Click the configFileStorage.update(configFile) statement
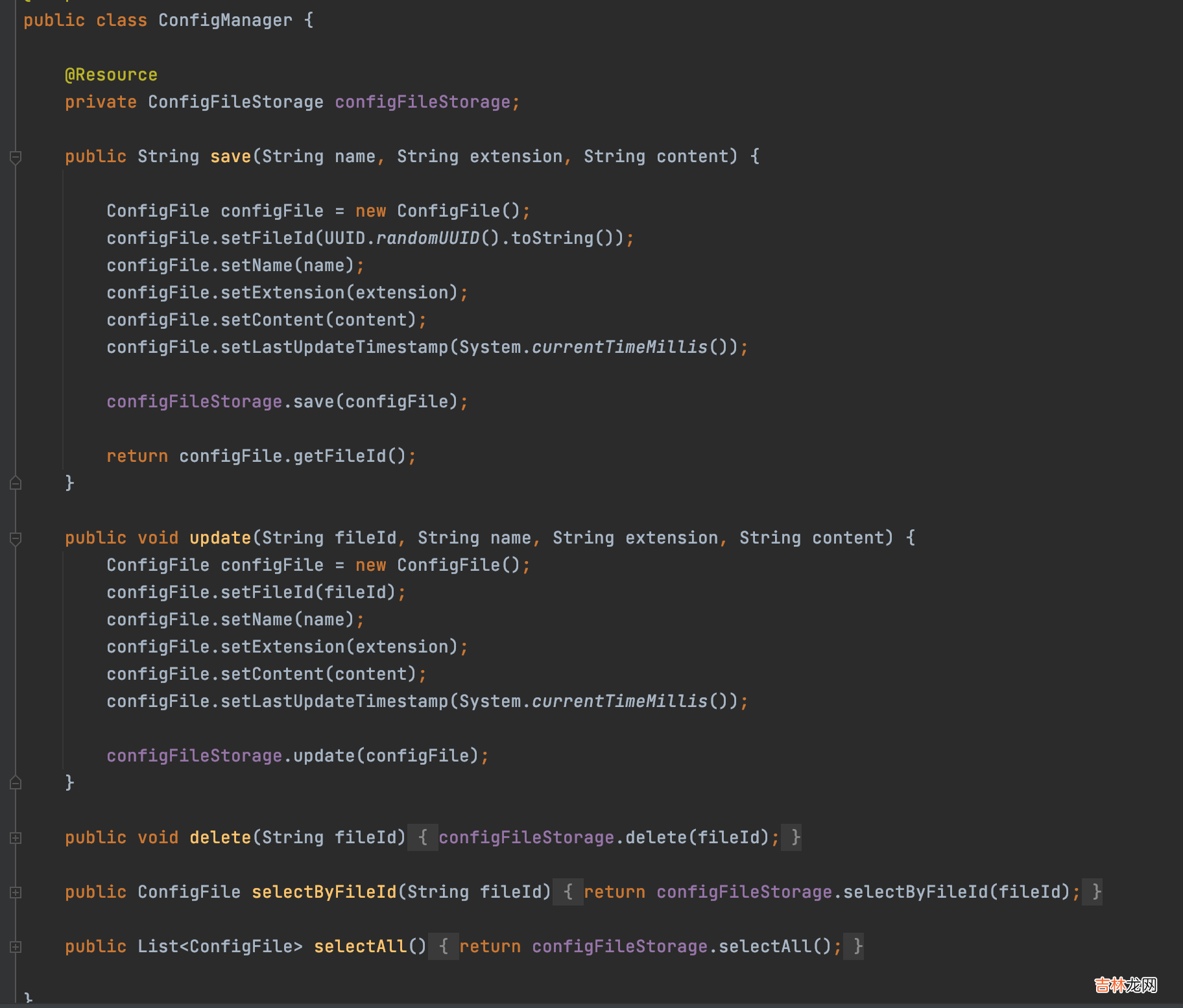The height and width of the screenshot is (1008, 1183). click(298, 756)
